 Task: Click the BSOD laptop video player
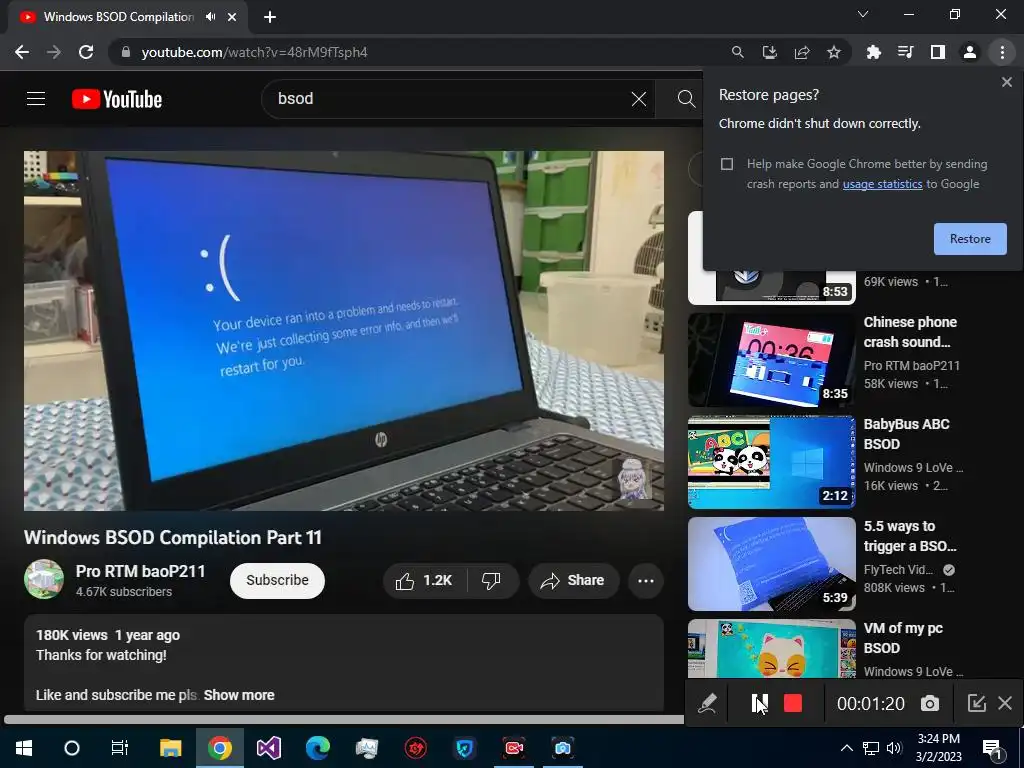pos(344,330)
